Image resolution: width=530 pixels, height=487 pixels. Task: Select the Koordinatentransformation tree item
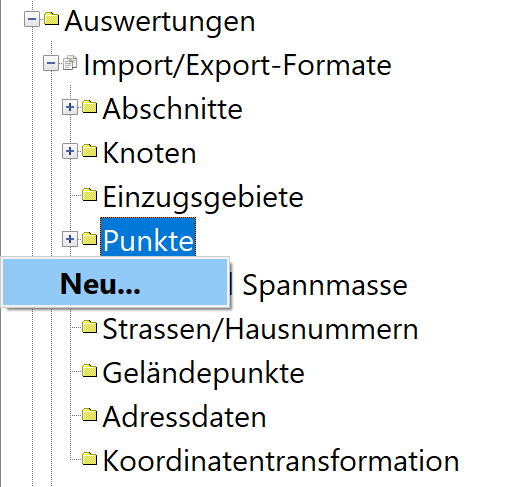(281, 461)
